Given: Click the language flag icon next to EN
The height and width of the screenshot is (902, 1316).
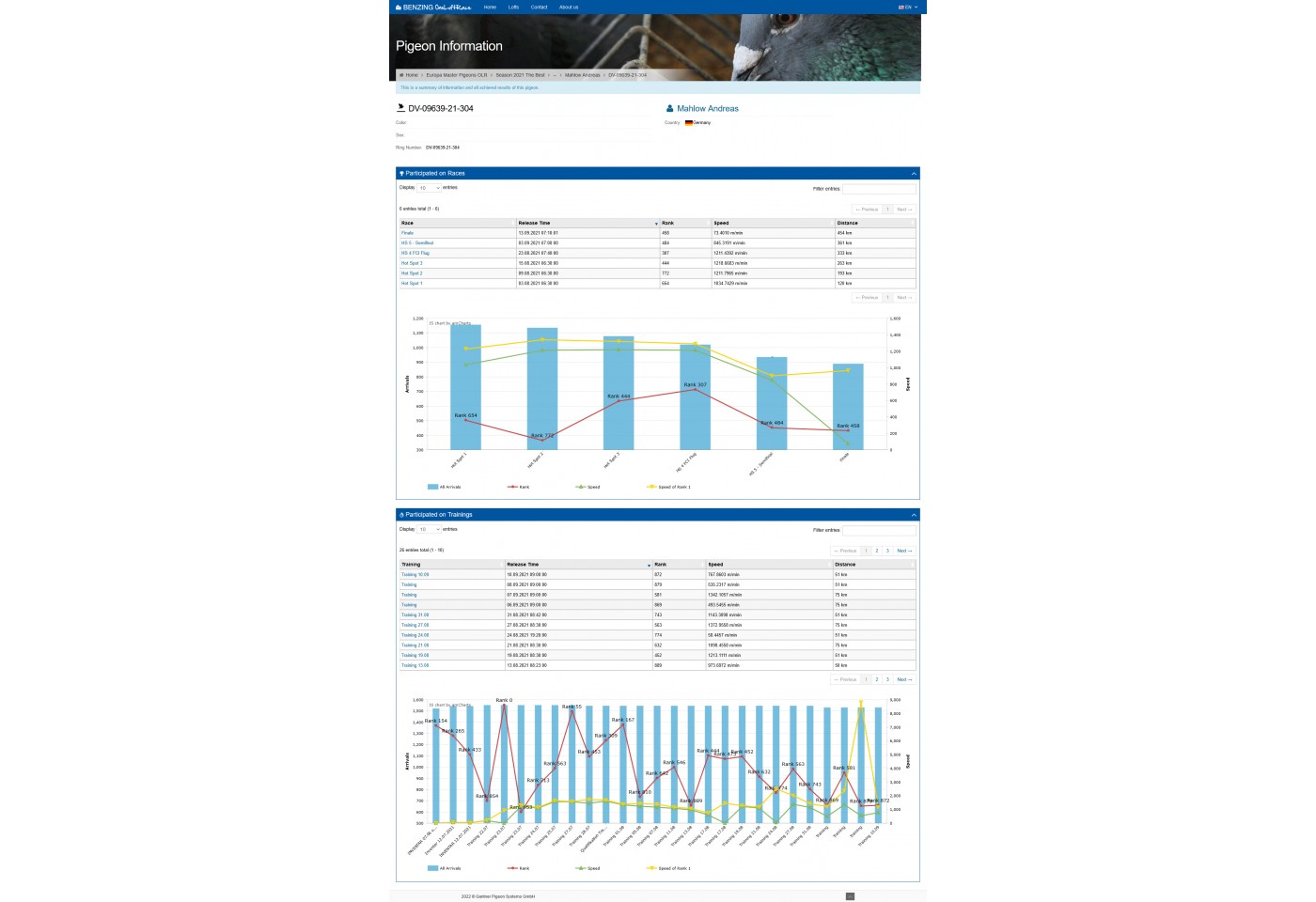Looking at the screenshot, I should point(901,7).
